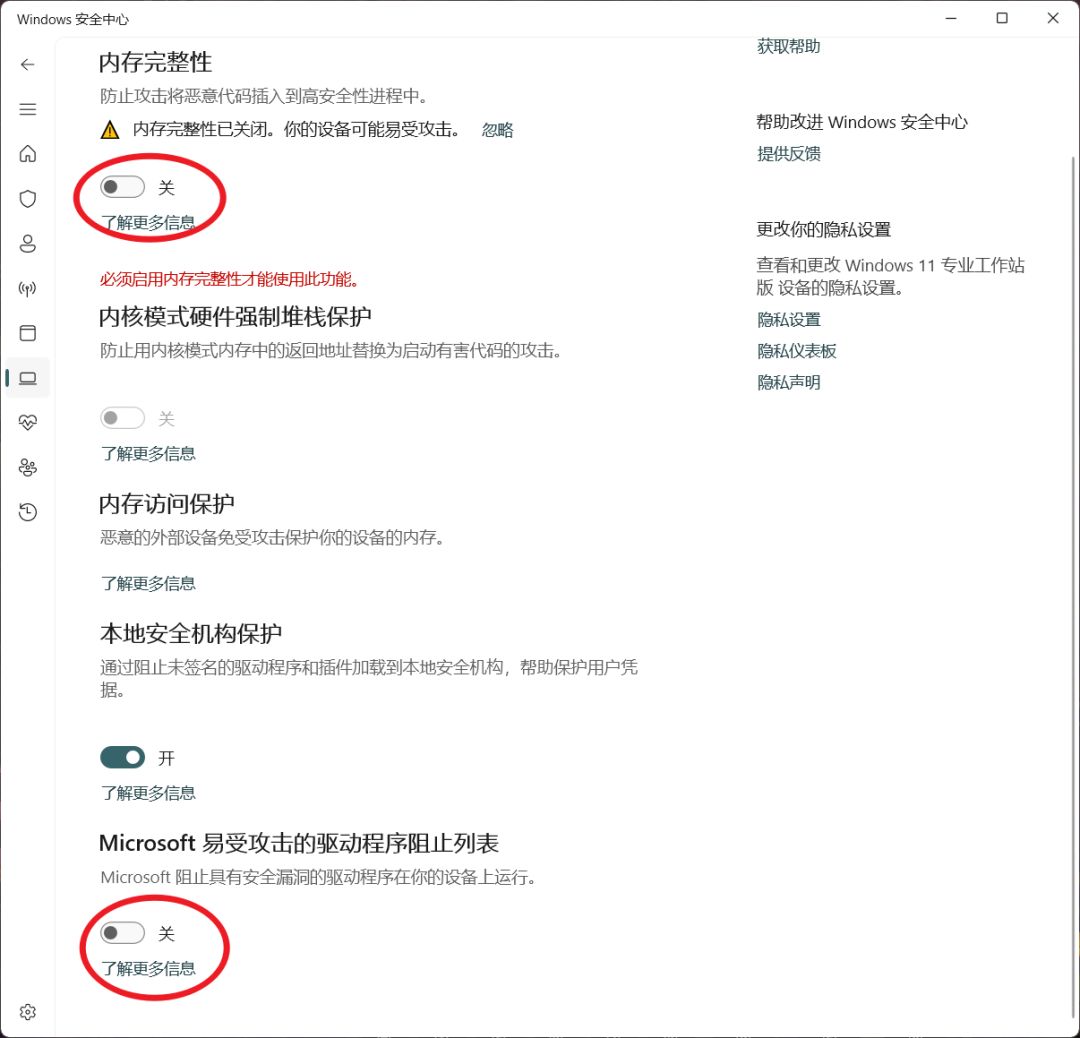Enable Microsoft 易受攻击的驱动程序阻止列表 toggle

(123, 933)
